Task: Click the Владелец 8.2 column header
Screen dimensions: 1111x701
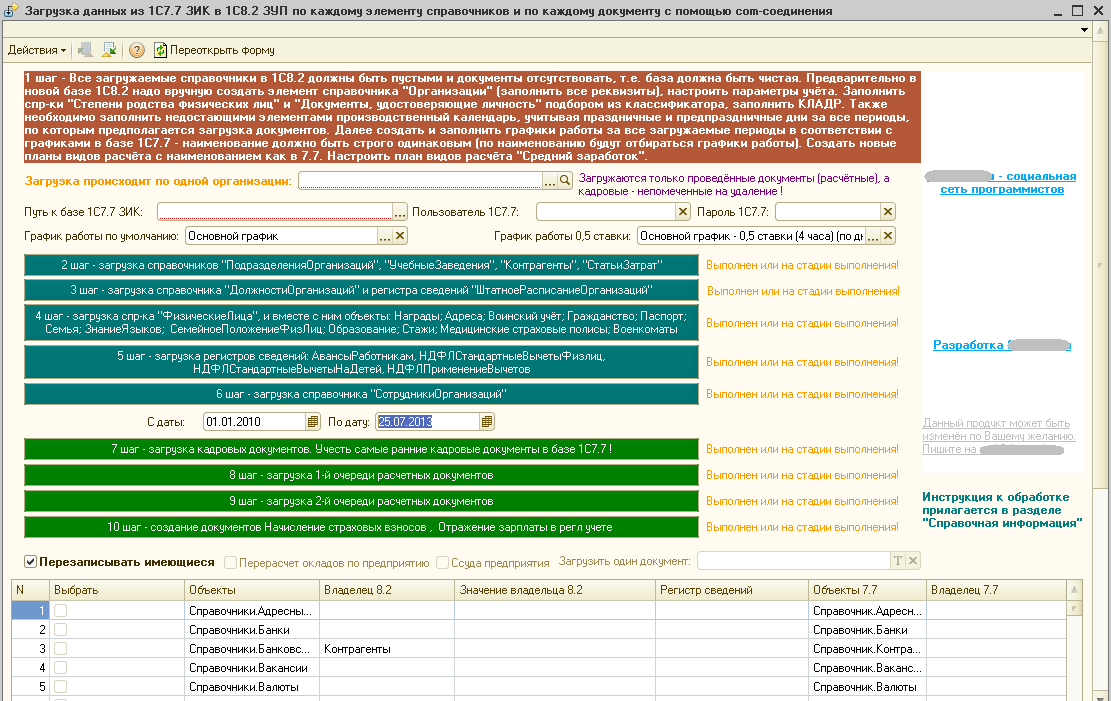Action: pos(387,590)
